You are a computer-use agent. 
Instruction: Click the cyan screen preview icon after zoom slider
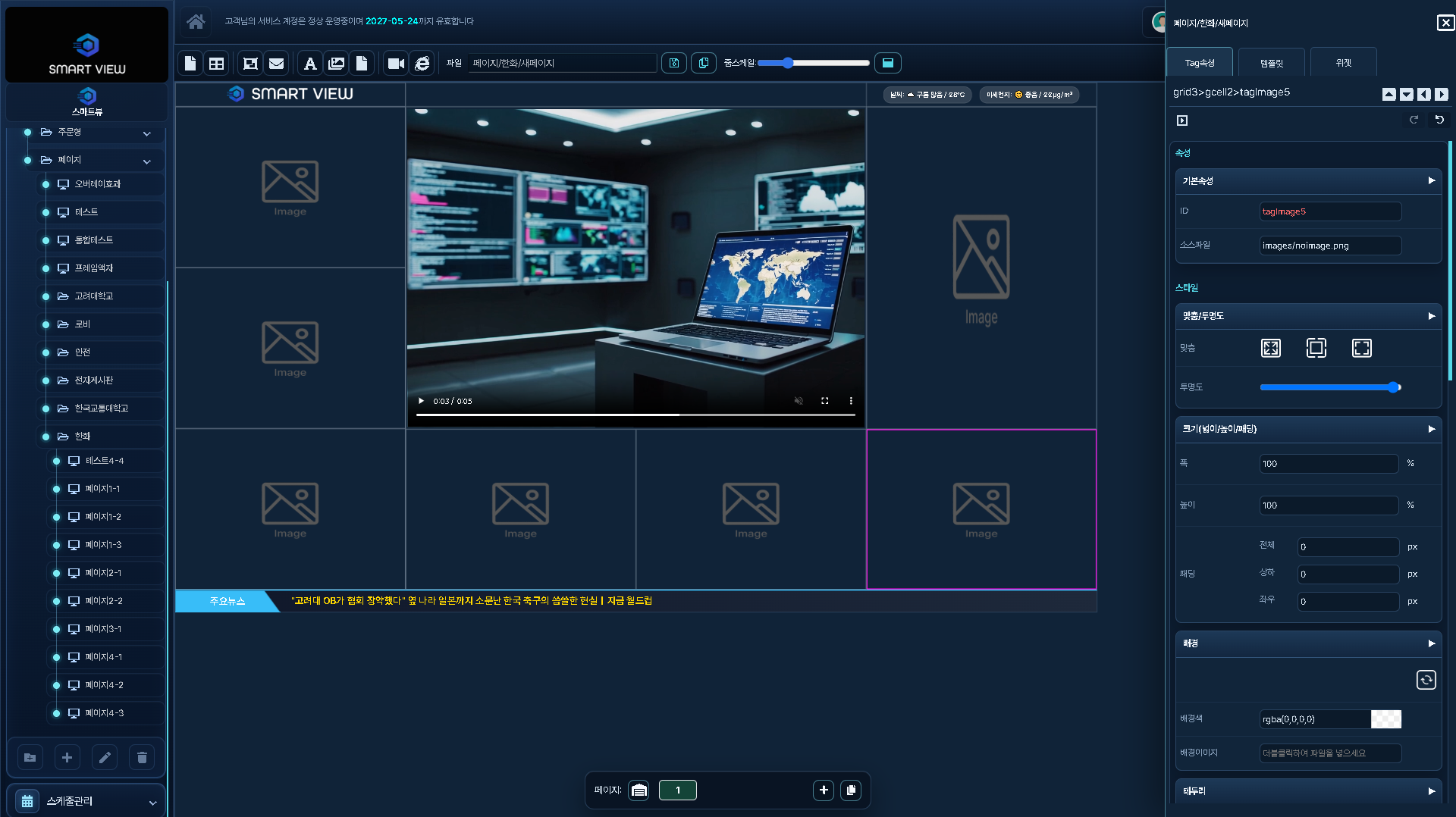[888, 63]
